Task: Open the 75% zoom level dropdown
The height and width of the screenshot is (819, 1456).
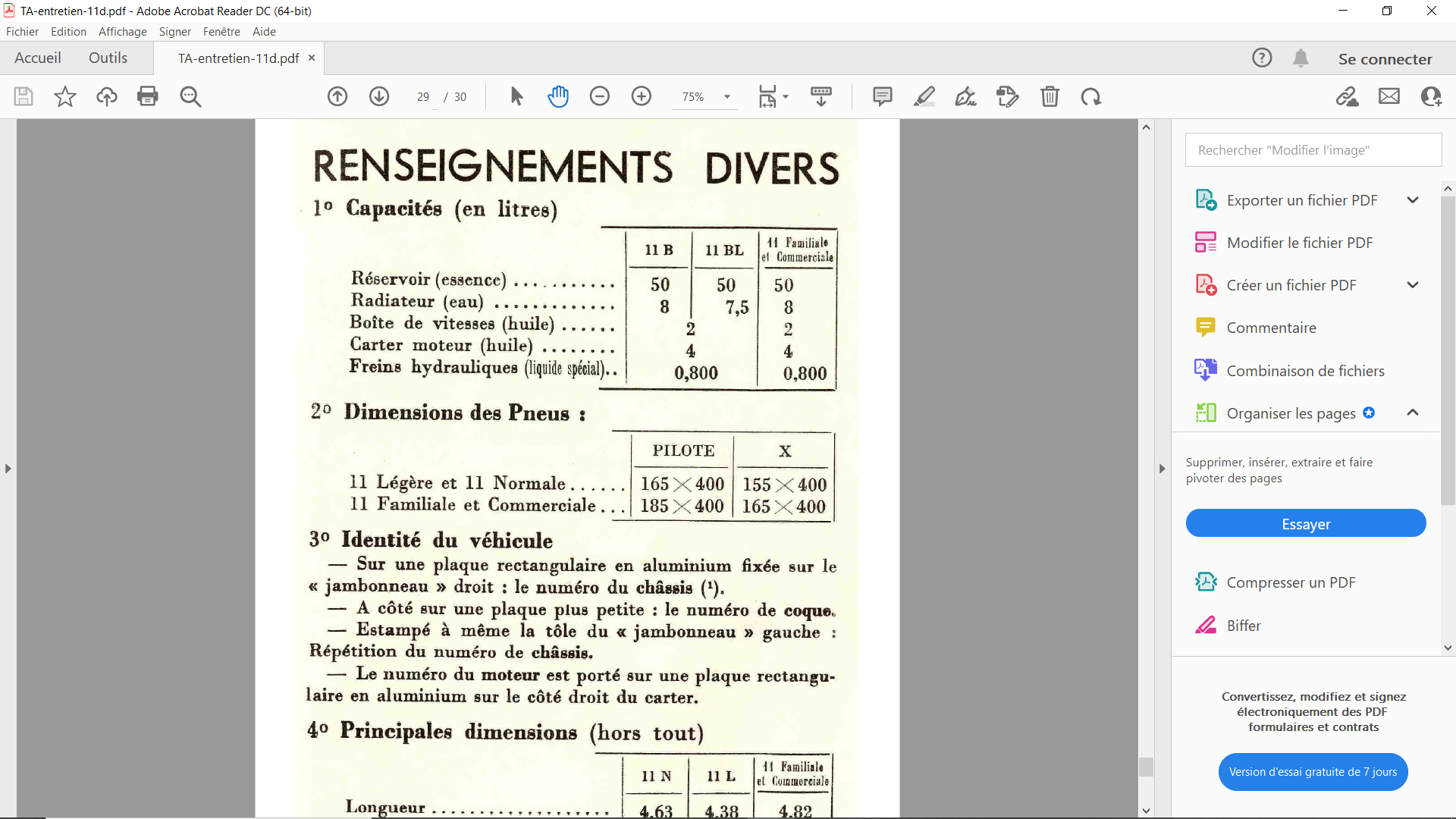Action: pyautogui.click(x=727, y=96)
